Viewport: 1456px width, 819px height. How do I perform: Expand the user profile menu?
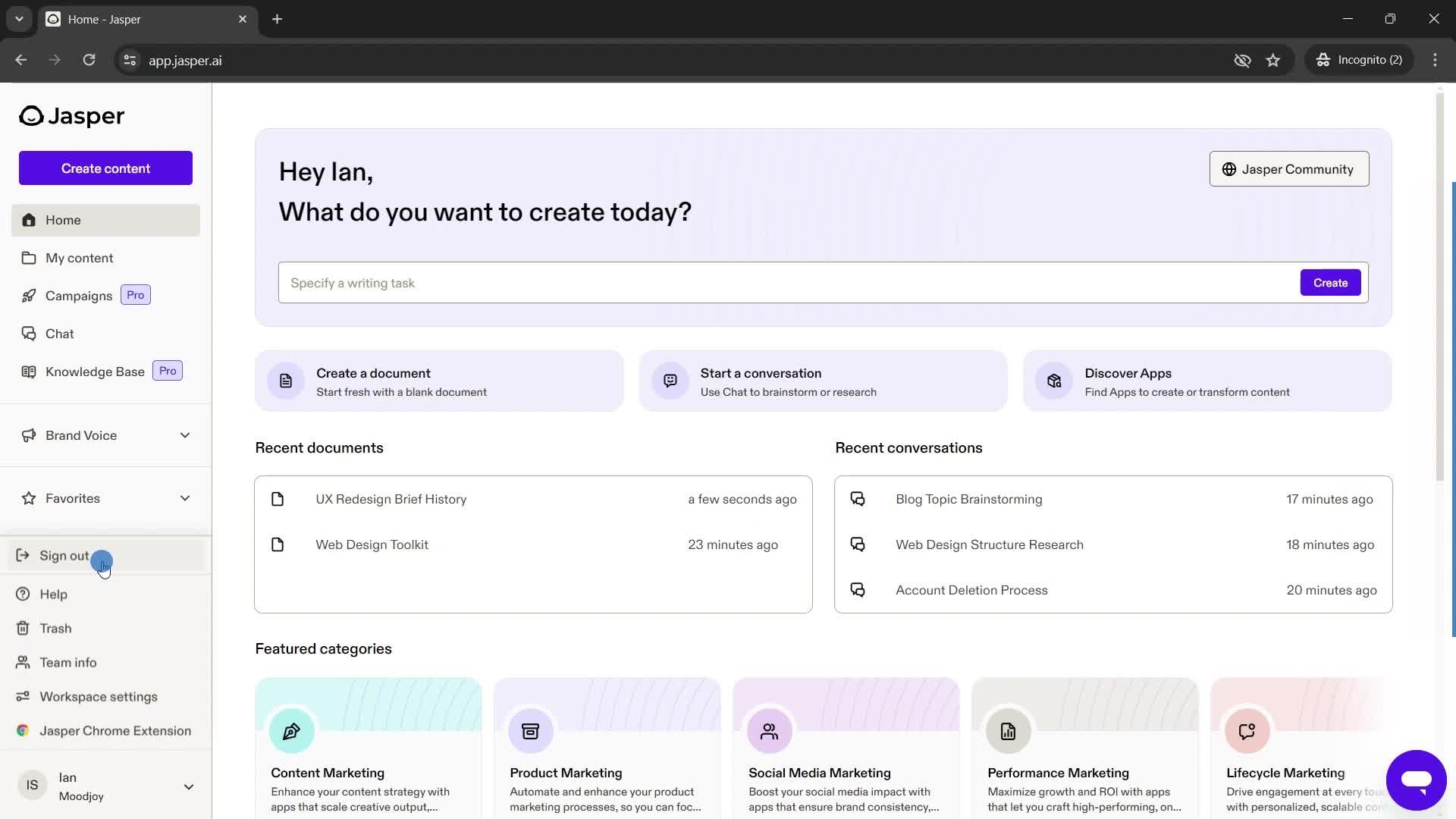187,786
